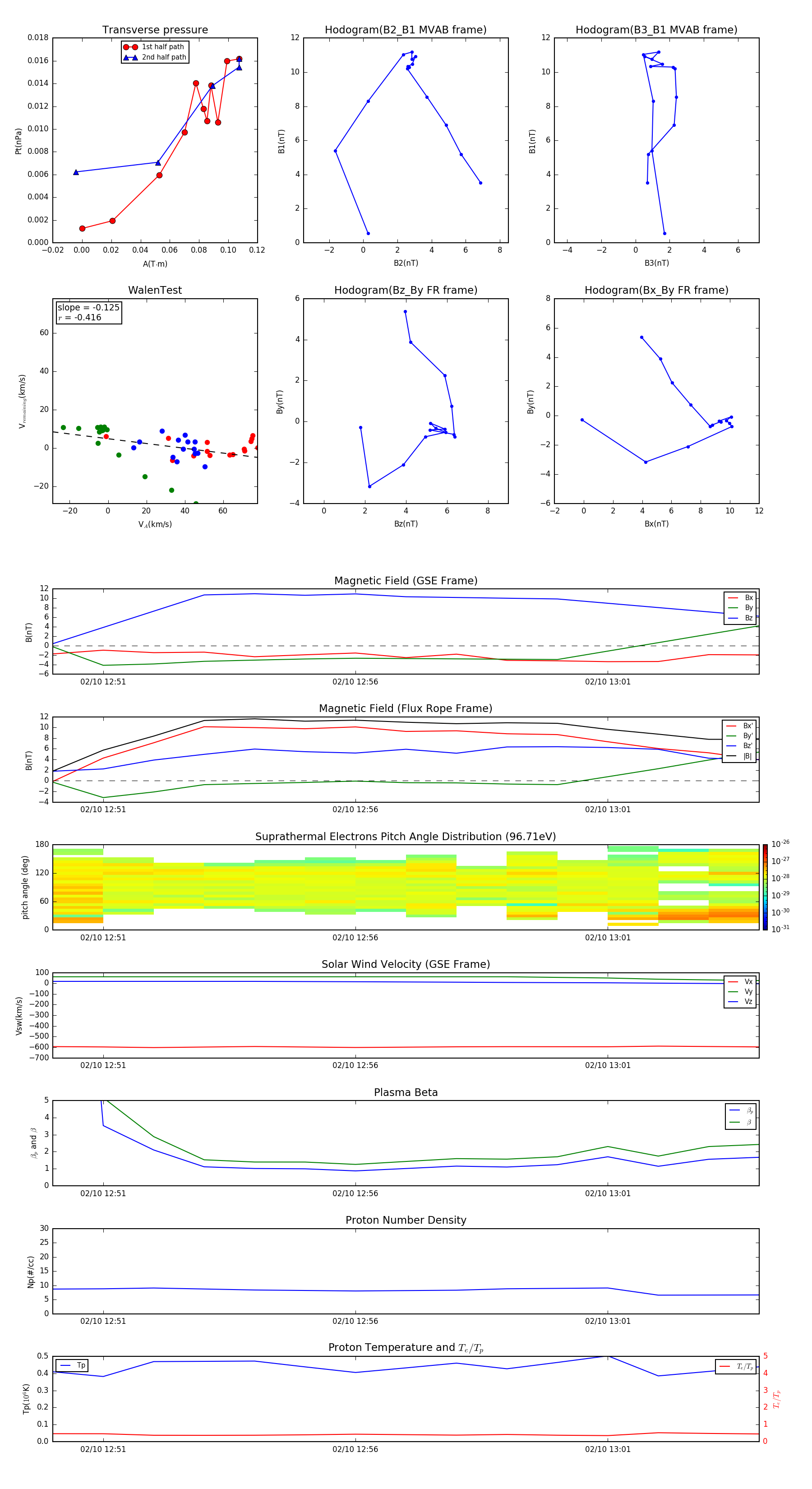Click the "Hodogram(Bx_By FR frame)" title

tap(656, 290)
